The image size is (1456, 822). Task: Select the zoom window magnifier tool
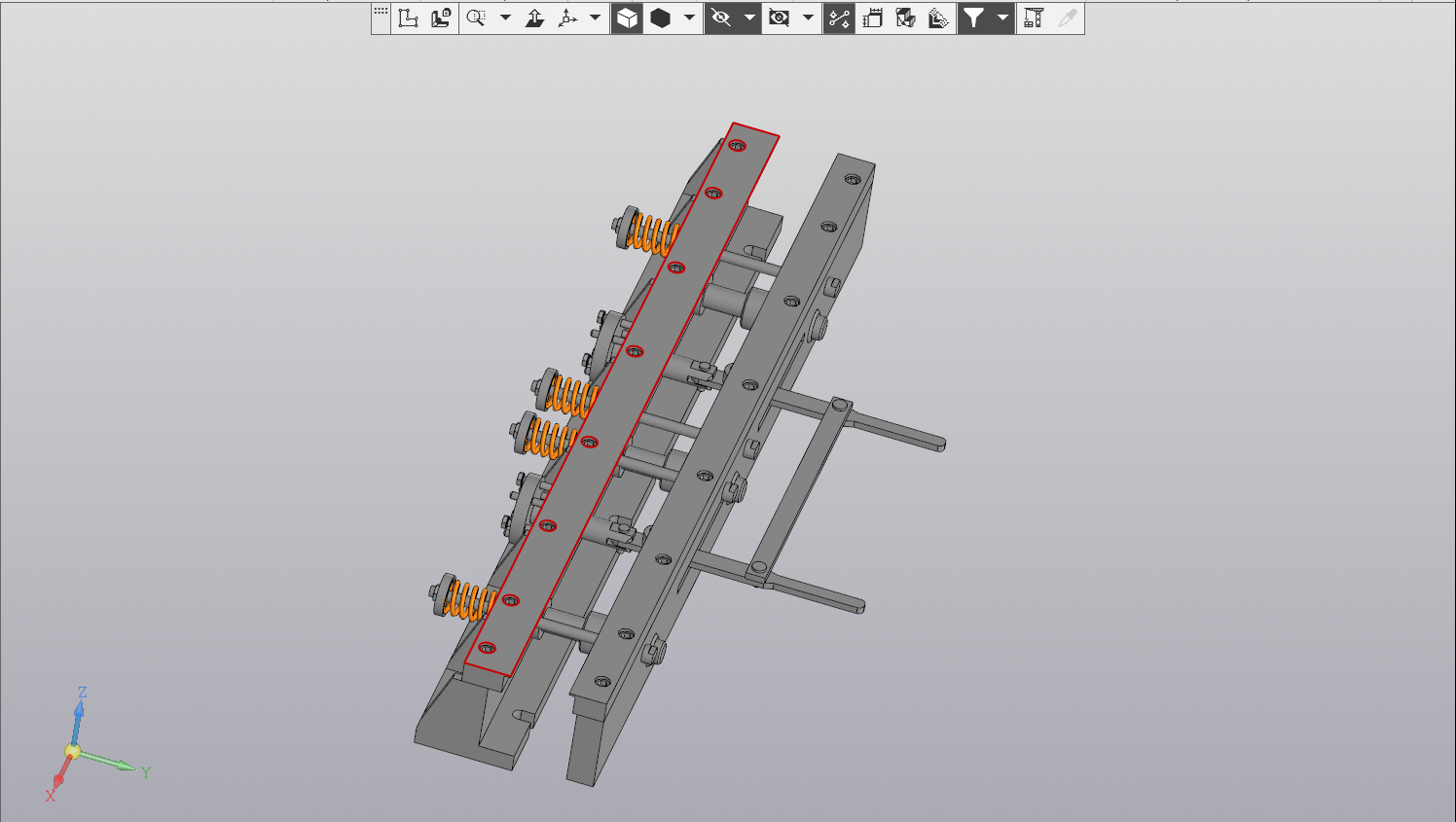coord(476,18)
